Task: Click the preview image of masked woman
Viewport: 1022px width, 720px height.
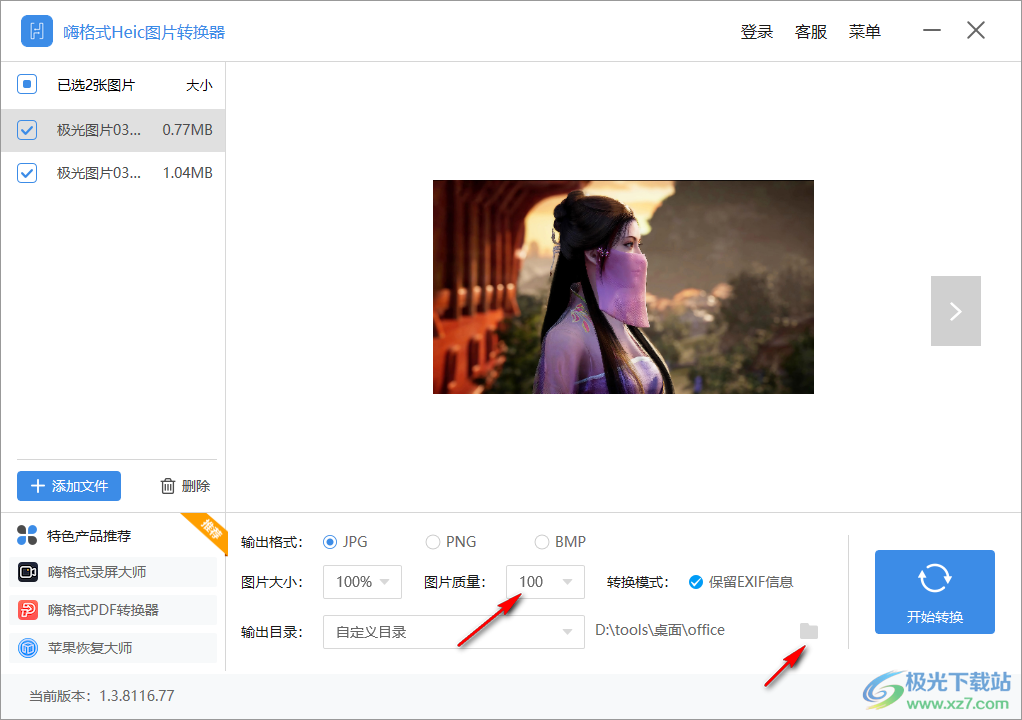Action: pyautogui.click(x=623, y=287)
